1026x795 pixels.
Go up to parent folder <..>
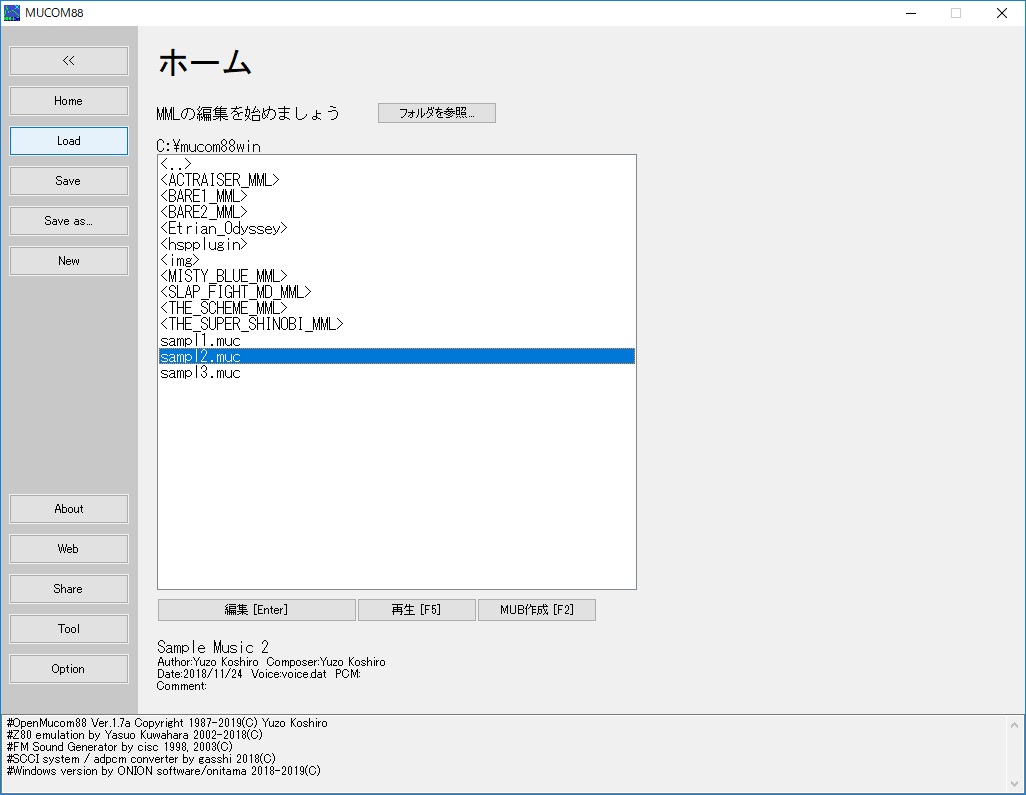397,164
